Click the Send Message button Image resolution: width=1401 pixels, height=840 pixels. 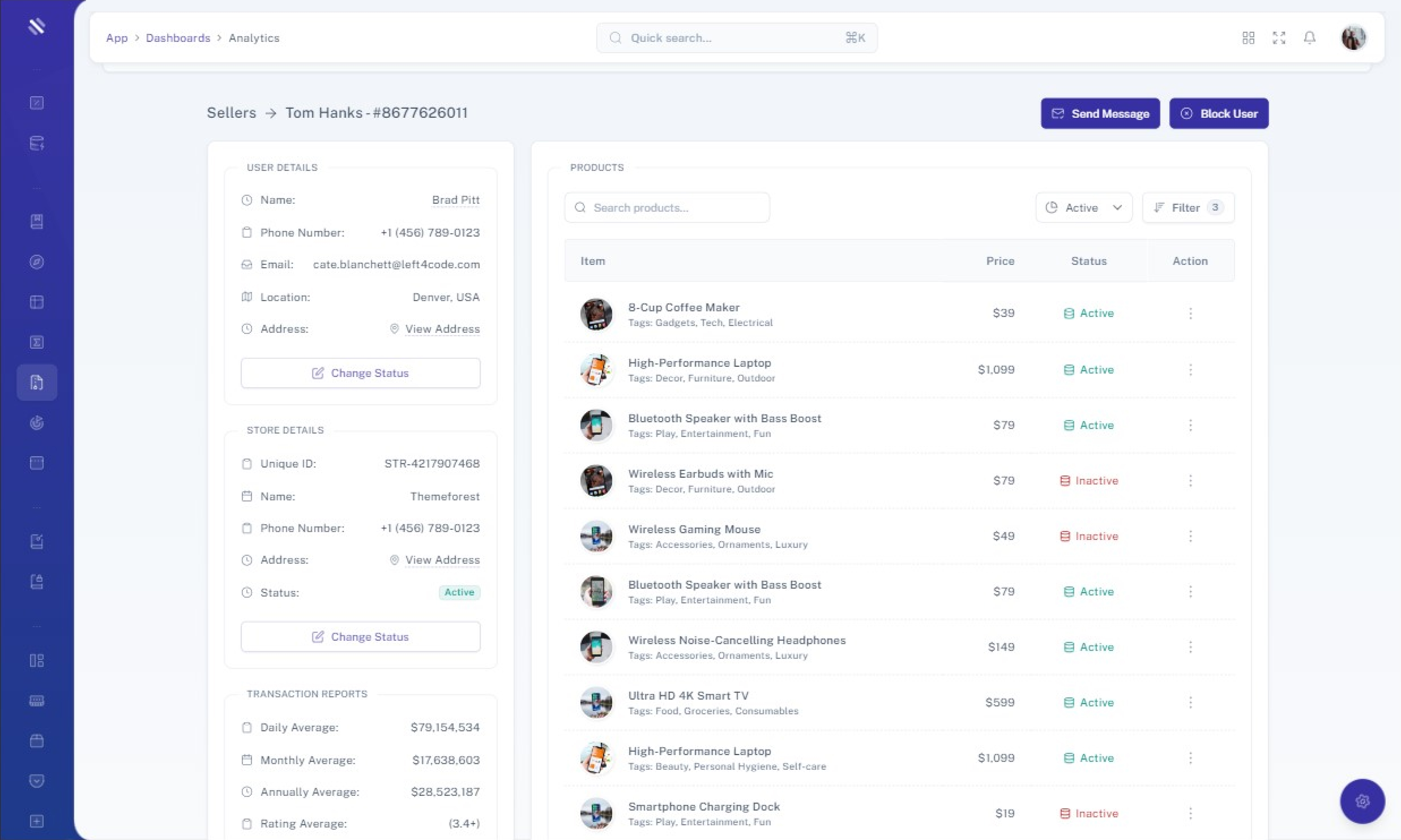pos(1100,114)
